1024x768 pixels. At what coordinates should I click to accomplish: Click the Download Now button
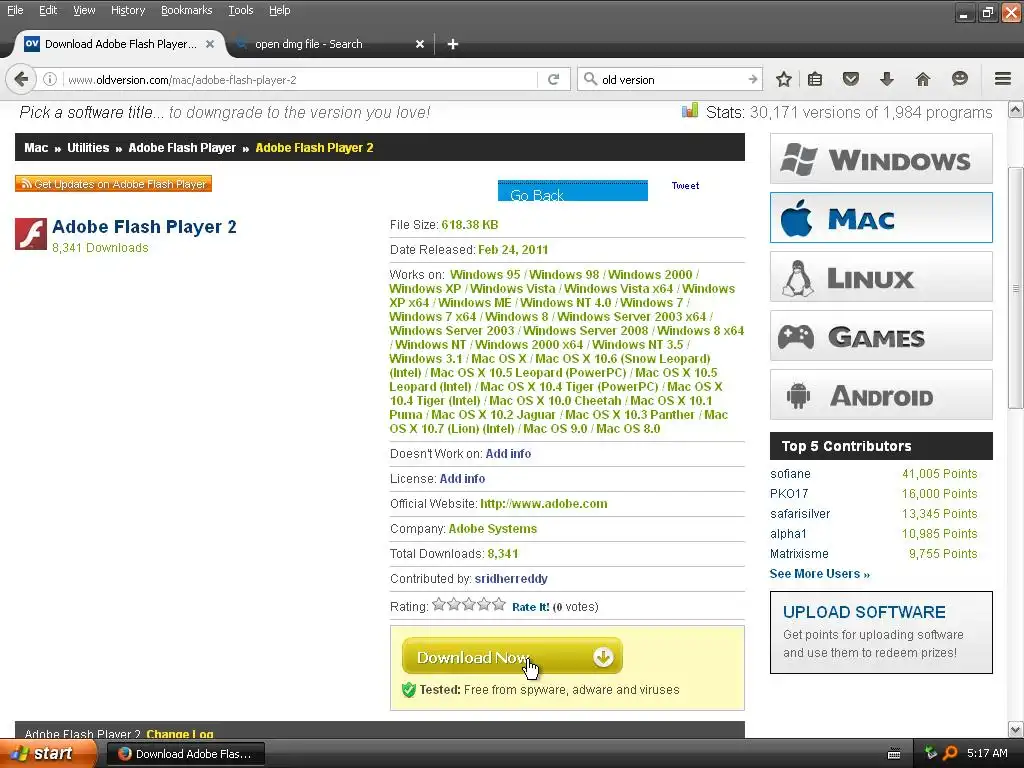[x=512, y=656]
